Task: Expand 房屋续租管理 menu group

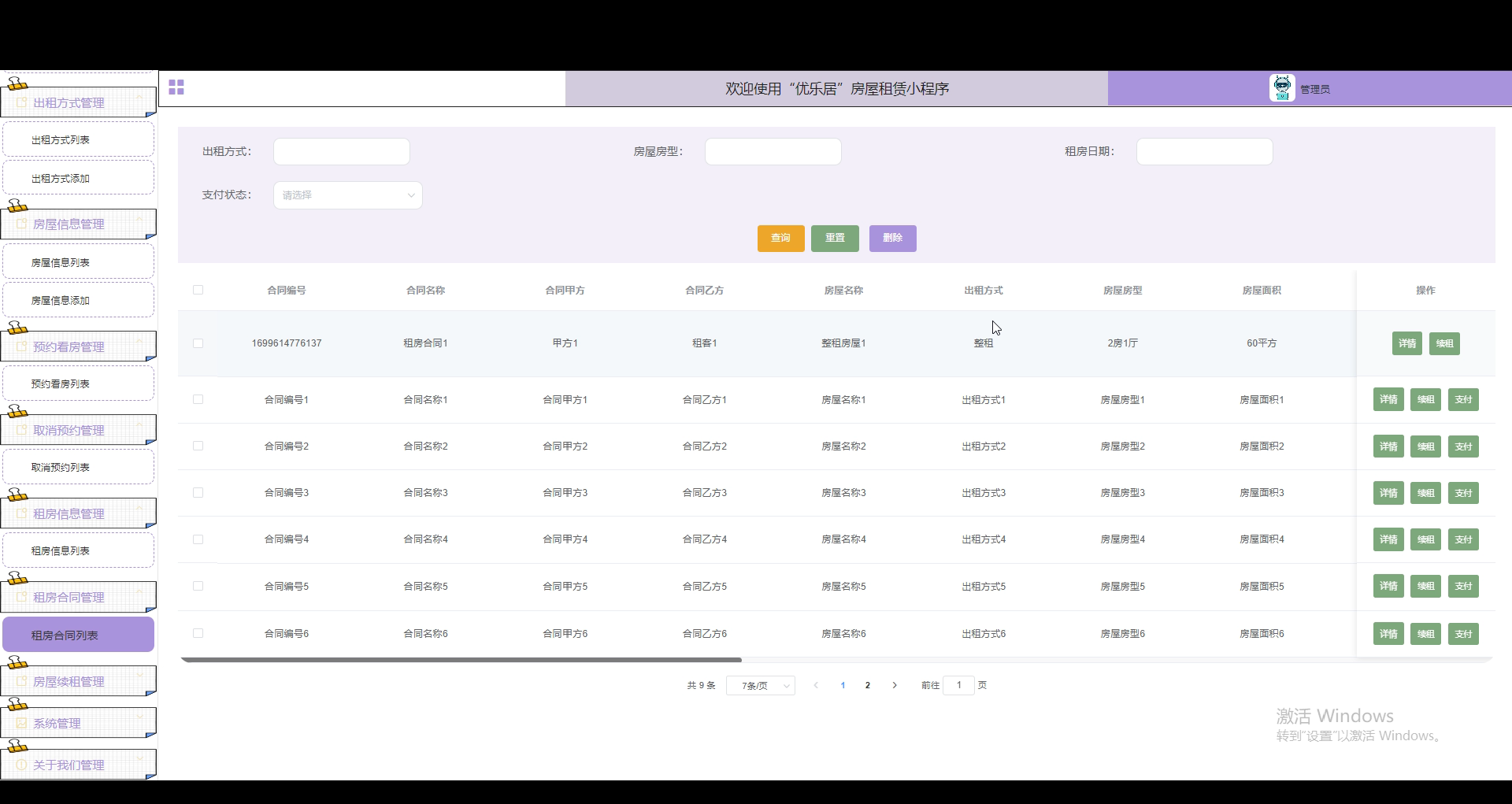Action: [79, 682]
